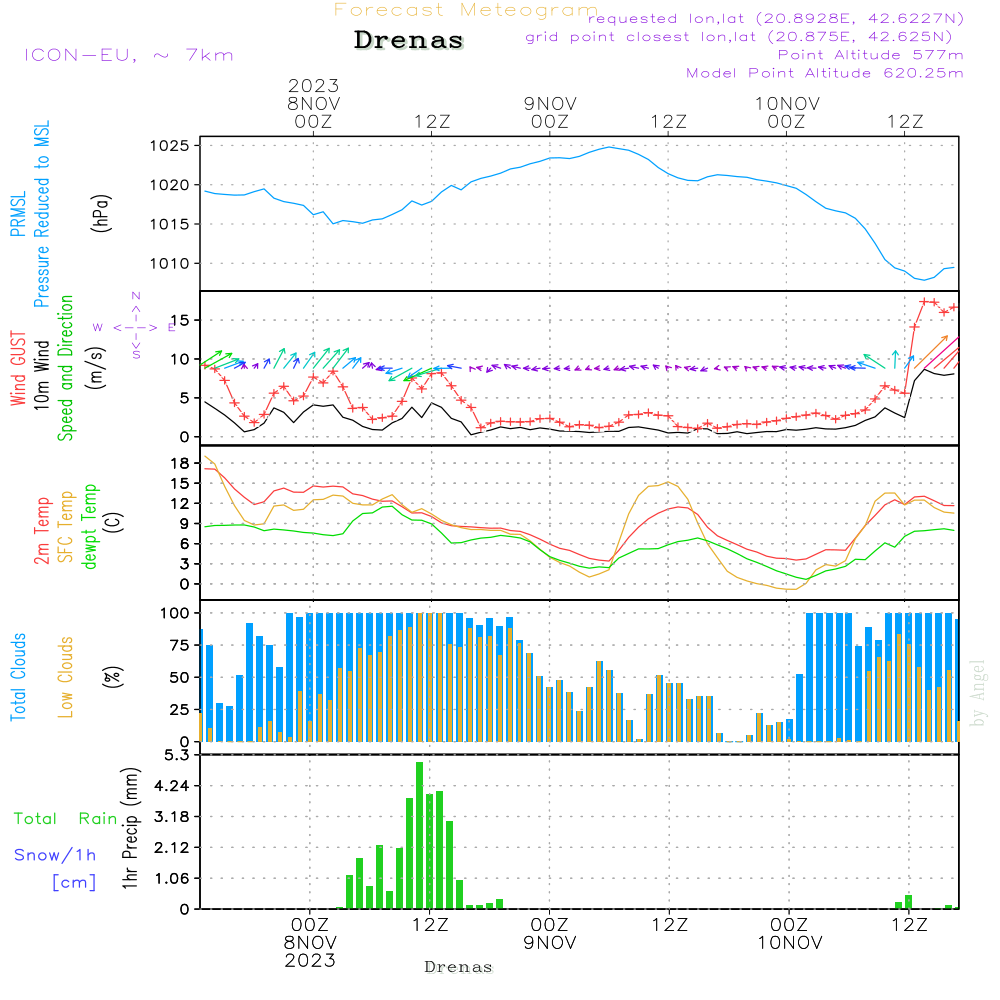The width and height of the screenshot is (1000, 1000).
Task: Click the 'Drenas' caption below the chart
Action: 458,967
